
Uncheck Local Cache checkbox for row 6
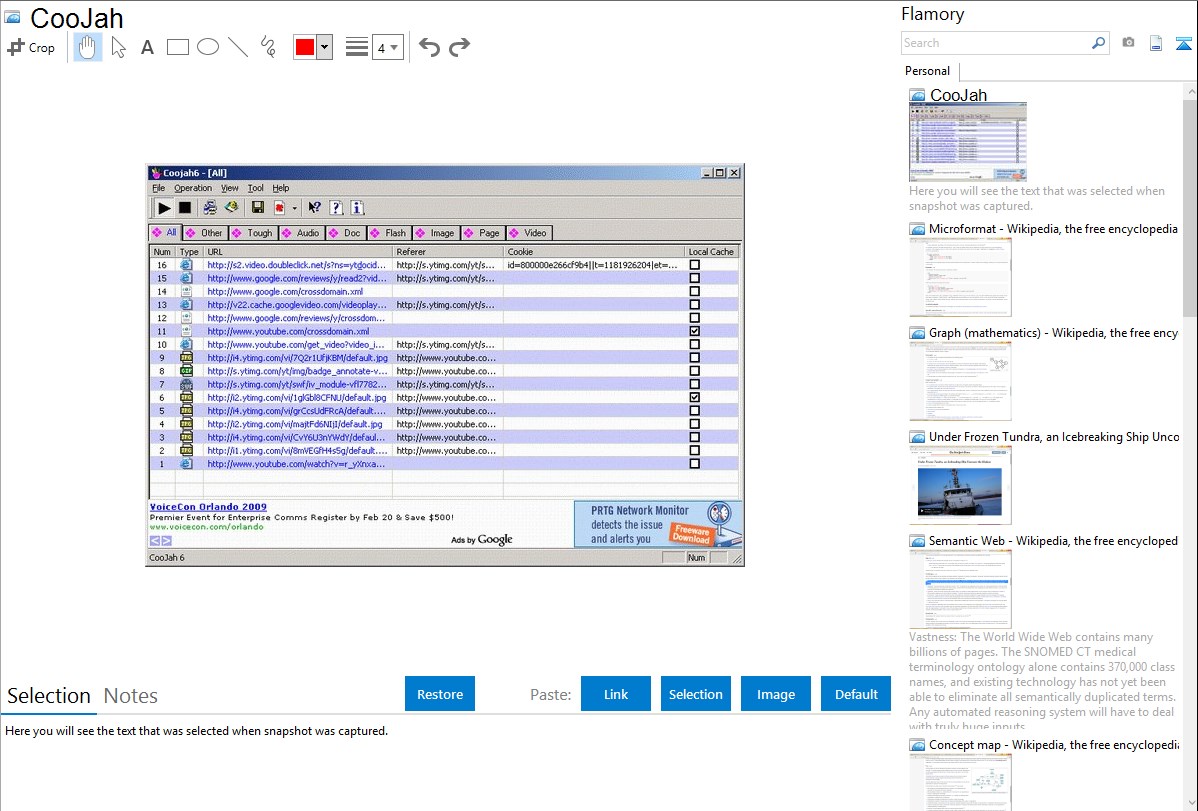point(695,397)
